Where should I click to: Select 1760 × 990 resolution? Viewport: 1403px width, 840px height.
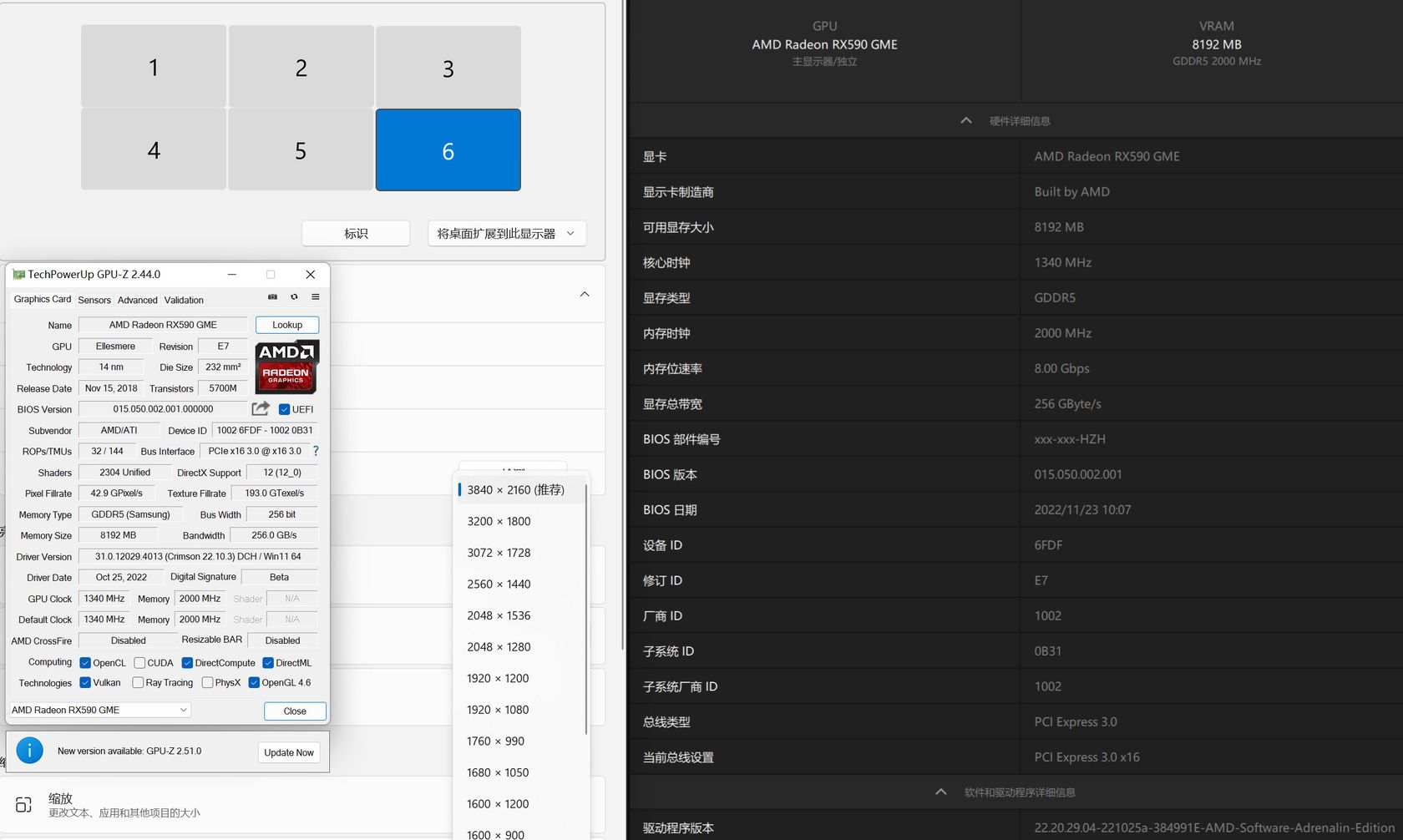(521, 741)
